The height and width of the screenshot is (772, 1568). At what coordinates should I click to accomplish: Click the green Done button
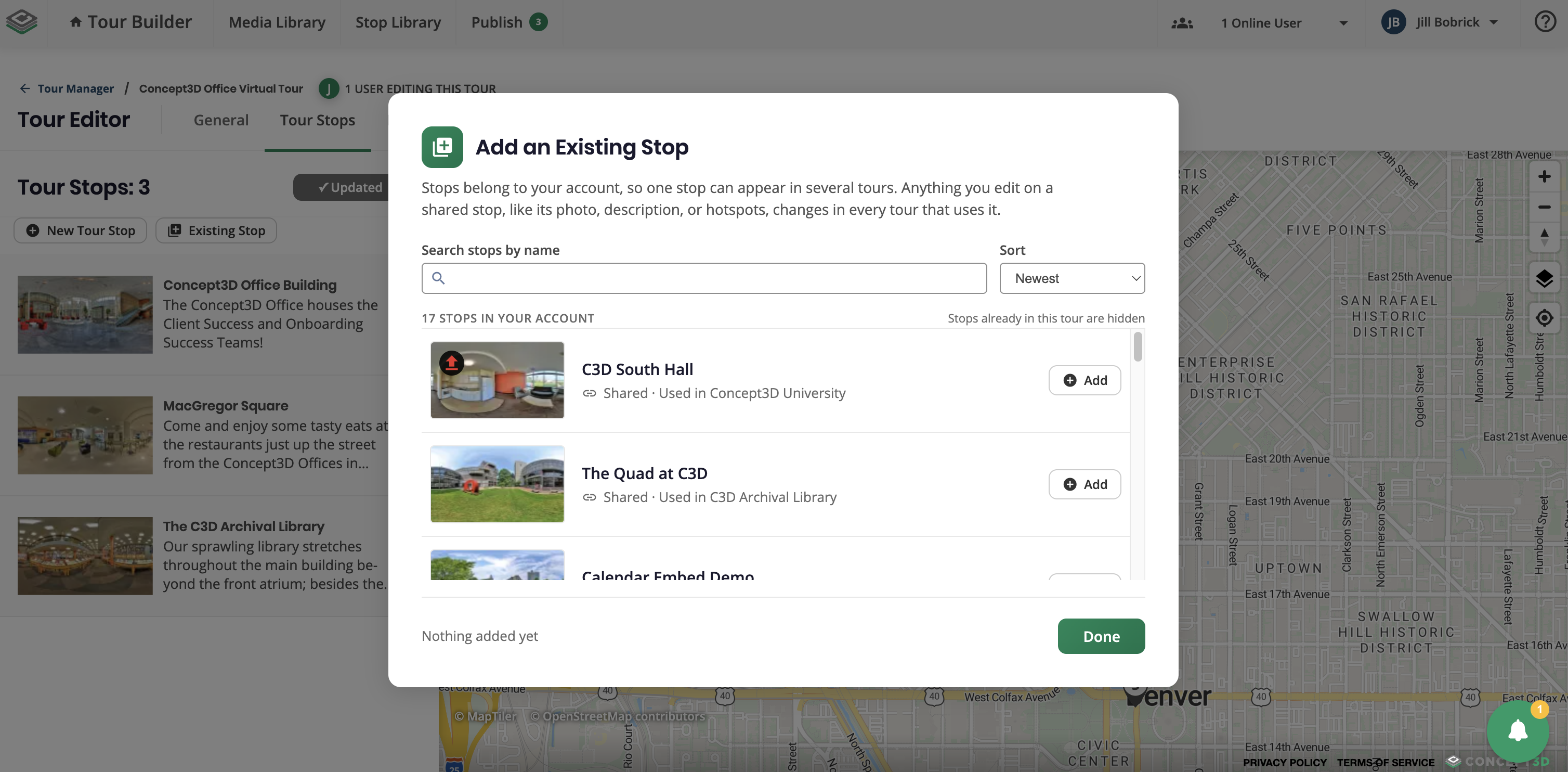[1101, 636]
